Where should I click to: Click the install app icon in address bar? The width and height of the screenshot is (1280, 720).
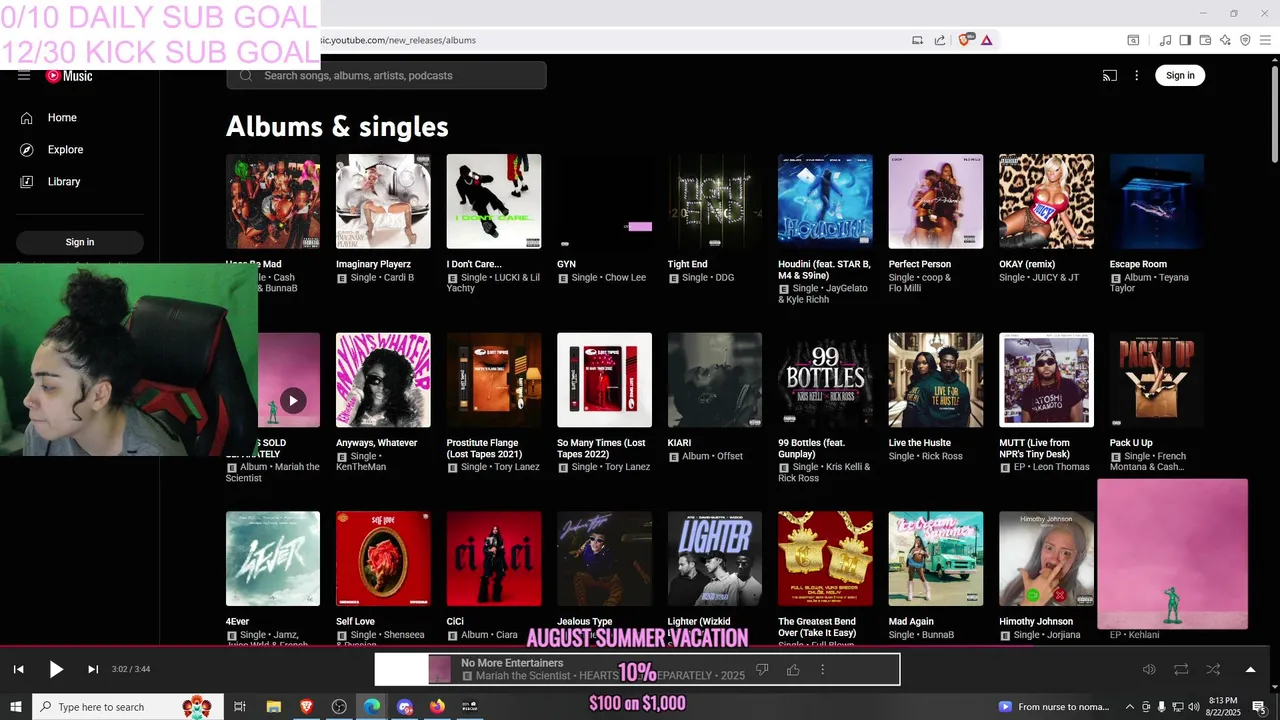click(917, 40)
